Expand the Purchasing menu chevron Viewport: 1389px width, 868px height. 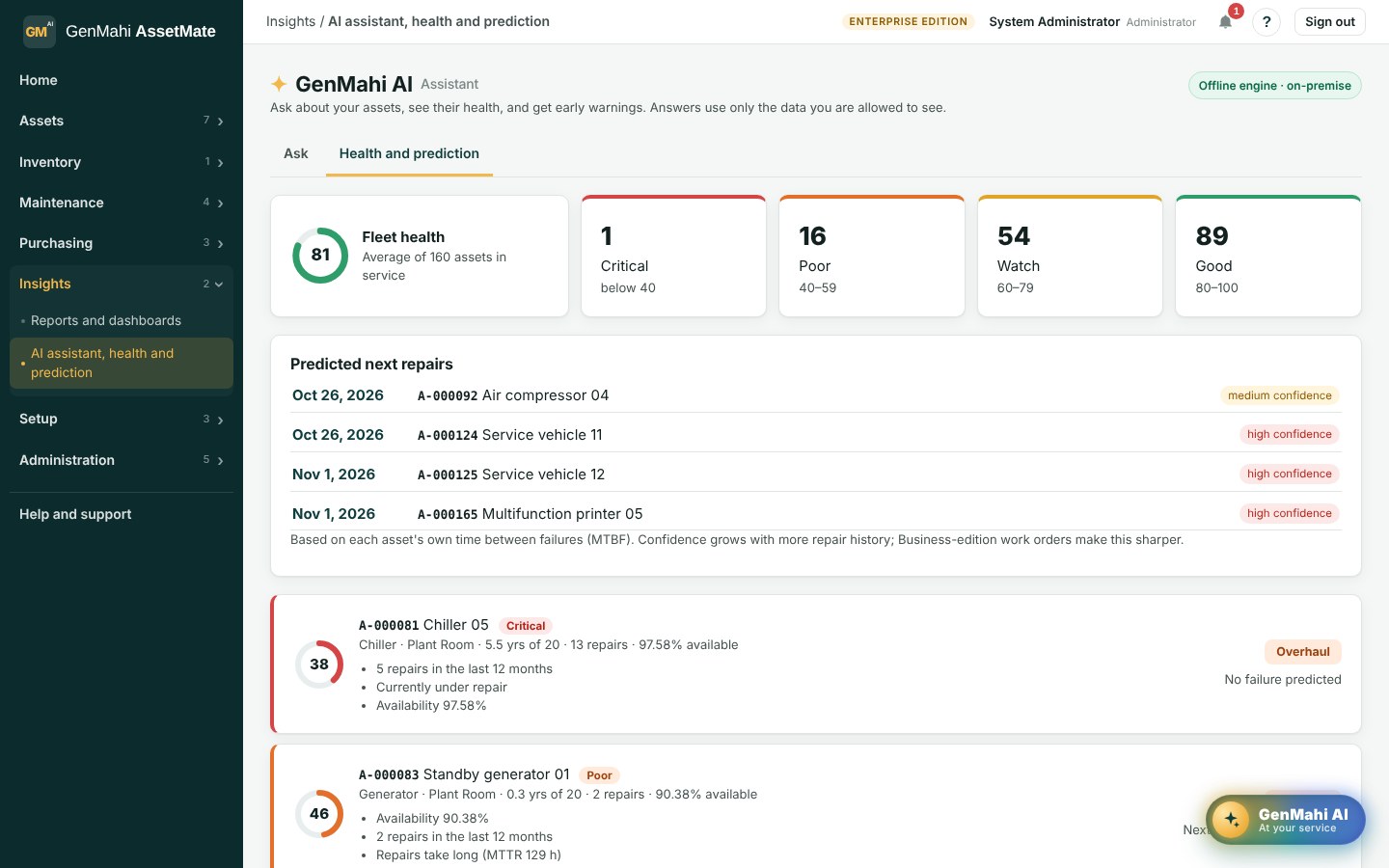click(x=221, y=244)
